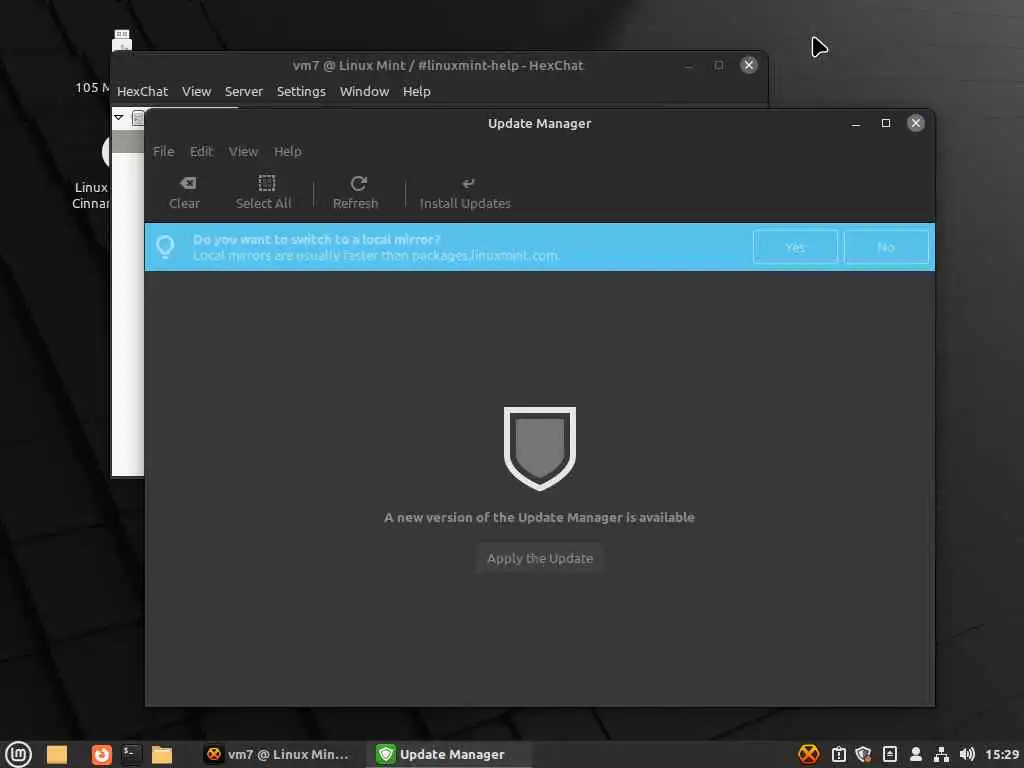Click the Install Updates toolbar icon
1024x768 pixels.
468,184
